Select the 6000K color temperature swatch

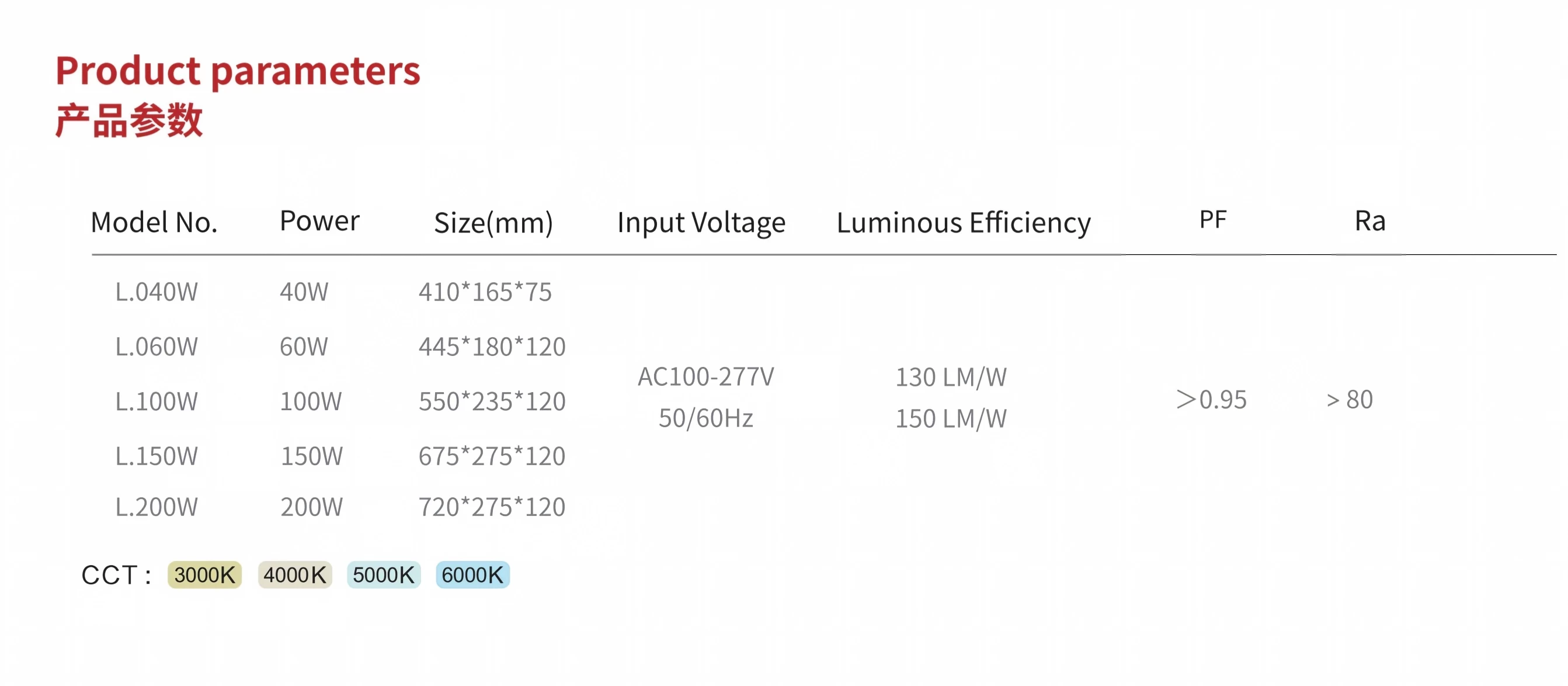coord(472,574)
